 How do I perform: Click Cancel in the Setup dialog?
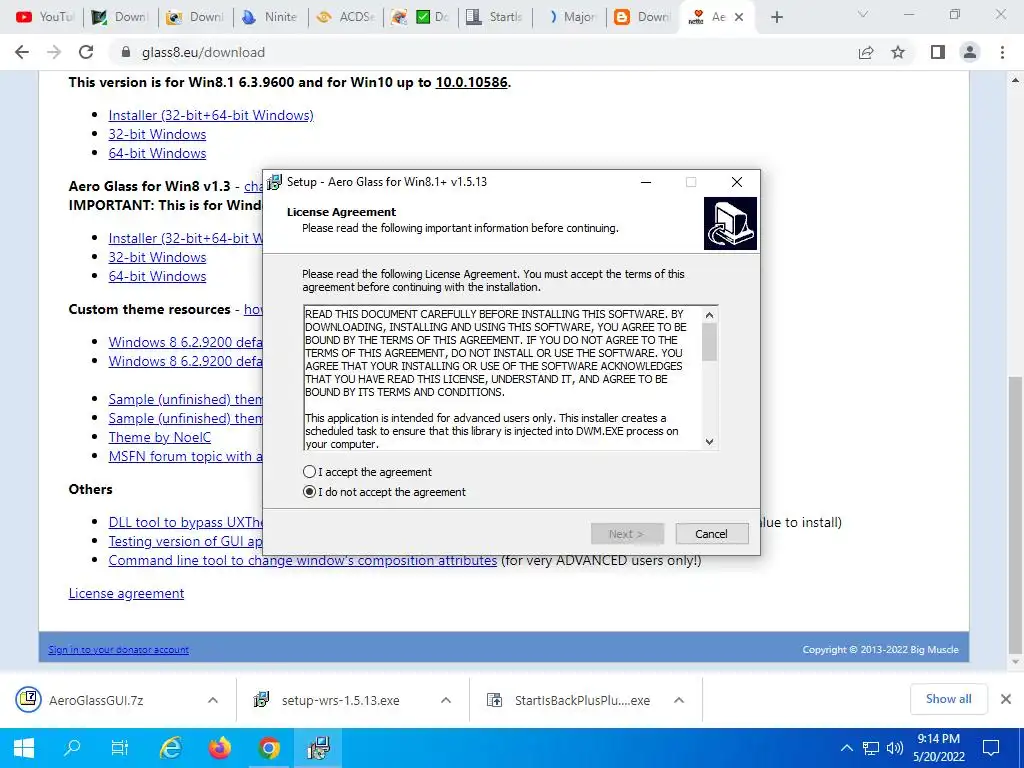pyautogui.click(x=711, y=534)
